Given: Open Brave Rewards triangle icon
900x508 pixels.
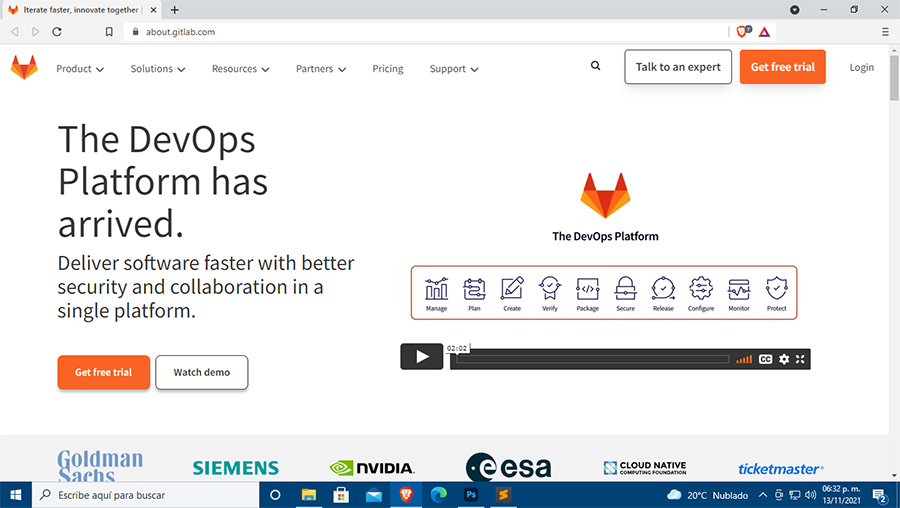Looking at the screenshot, I should click(764, 32).
